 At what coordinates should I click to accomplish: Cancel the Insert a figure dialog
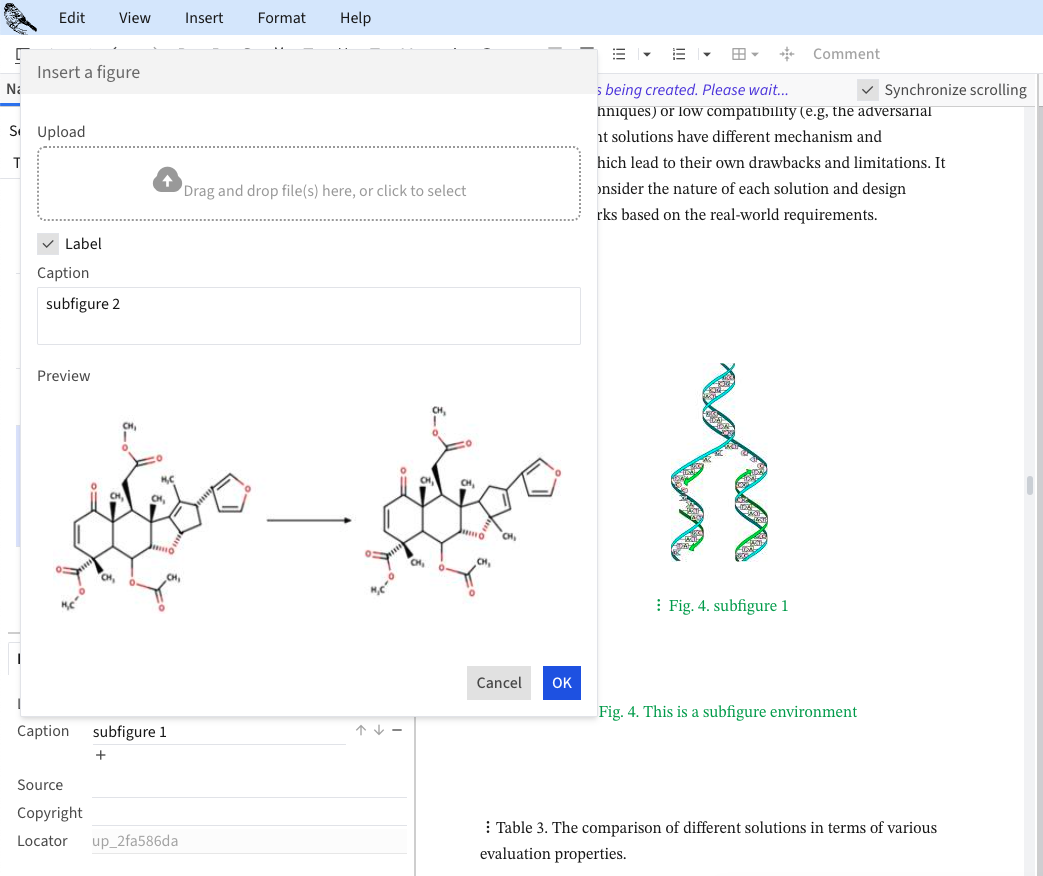pos(498,683)
